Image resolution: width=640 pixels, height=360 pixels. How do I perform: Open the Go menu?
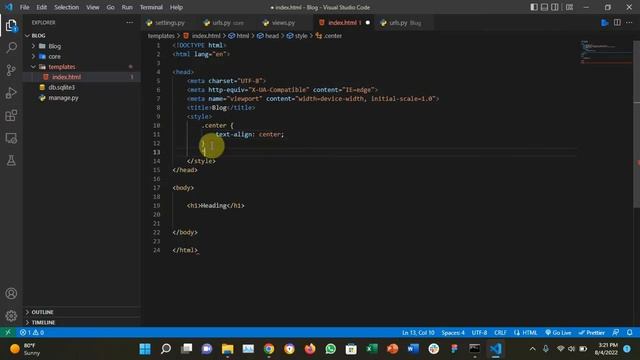pos(111,7)
